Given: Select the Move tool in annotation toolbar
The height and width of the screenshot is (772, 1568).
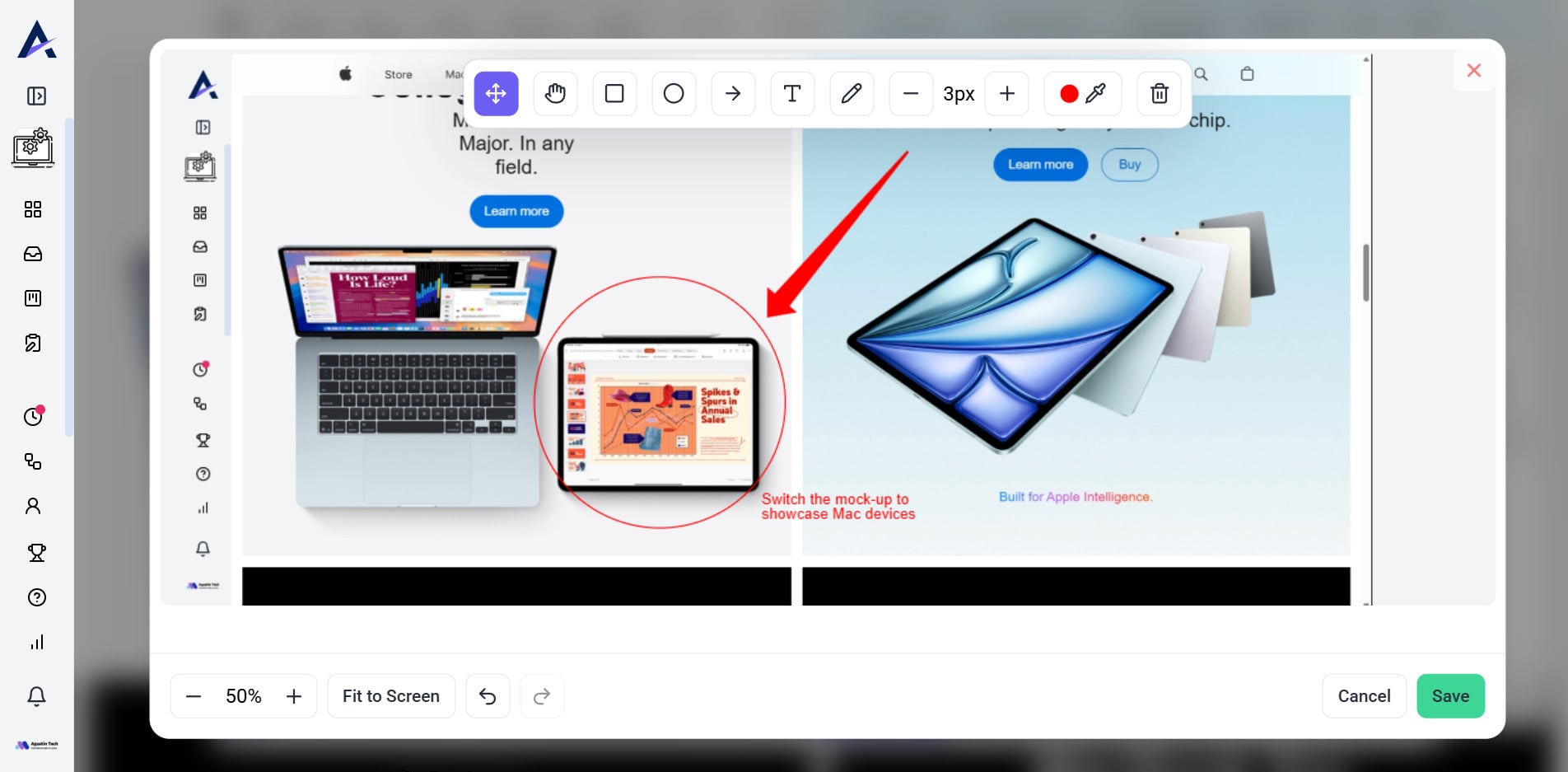Looking at the screenshot, I should pos(496,94).
